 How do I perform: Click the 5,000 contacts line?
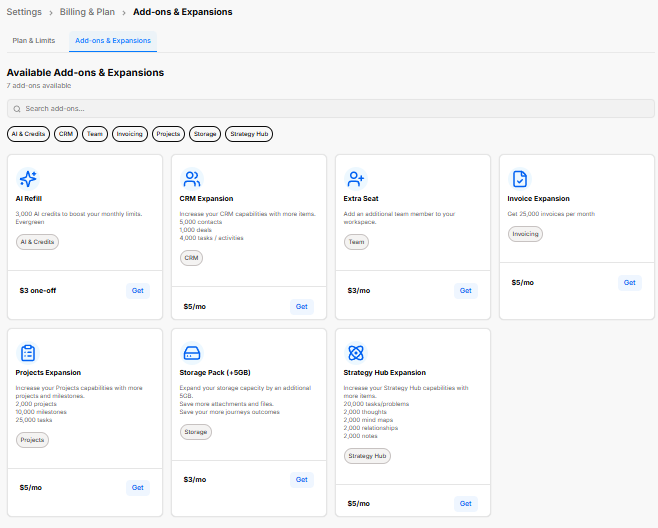point(201,222)
